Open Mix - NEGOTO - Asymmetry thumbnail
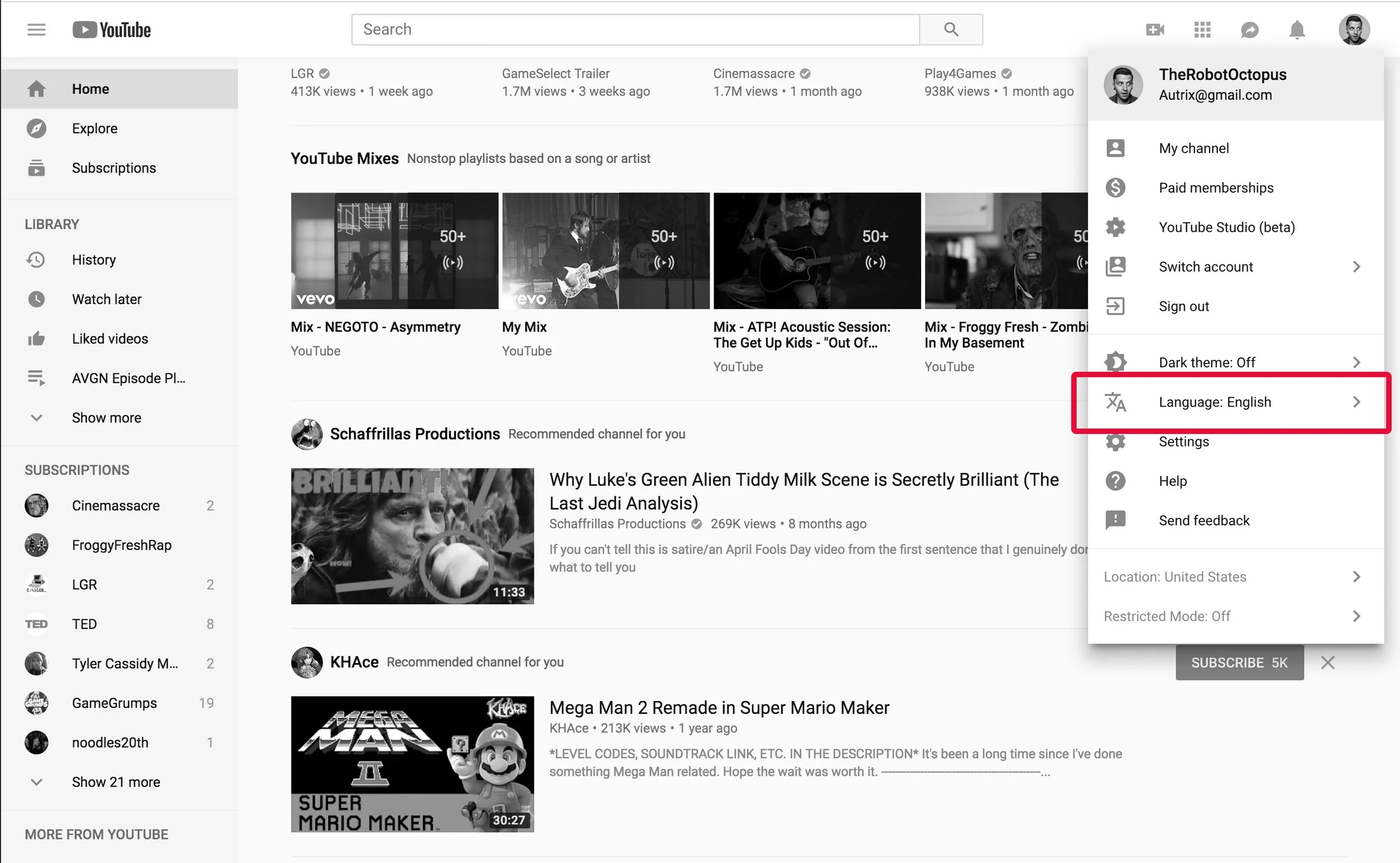 click(x=394, y=251)
